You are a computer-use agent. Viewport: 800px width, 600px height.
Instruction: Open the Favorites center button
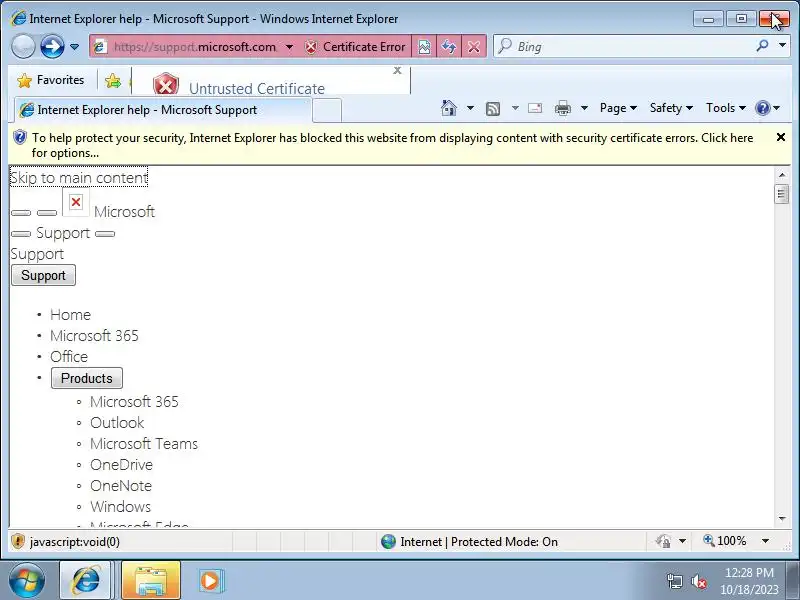51,80
